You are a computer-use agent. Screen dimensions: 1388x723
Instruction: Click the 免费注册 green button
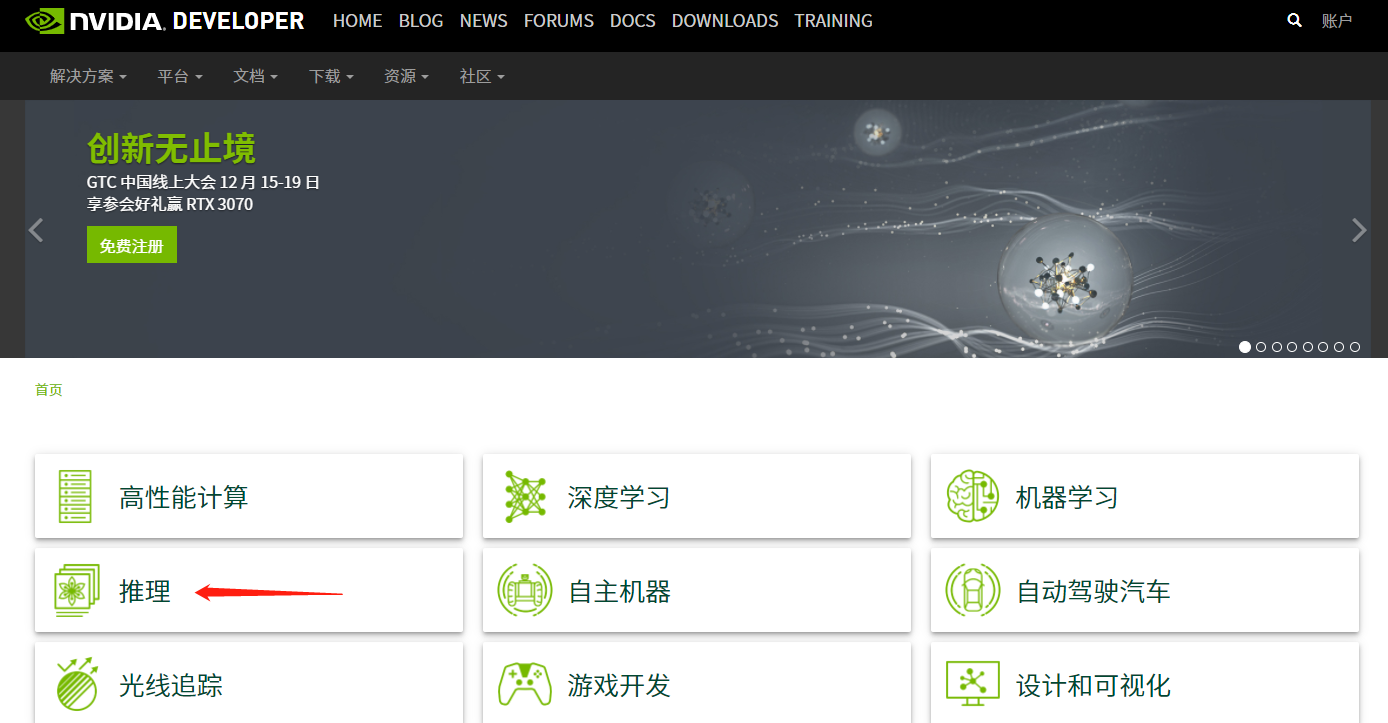[x=132, y=245]
